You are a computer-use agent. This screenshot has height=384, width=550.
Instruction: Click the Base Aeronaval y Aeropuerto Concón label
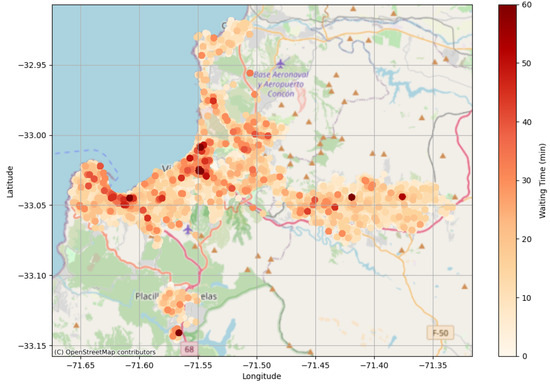[281, 84]
